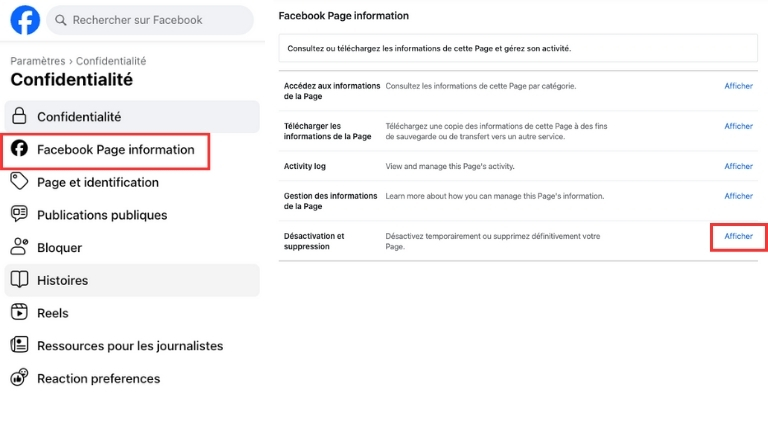Open the Bloquer settings section
Image resolution: width=768 pixels, height=432 pixels.
tap(132, 248)
